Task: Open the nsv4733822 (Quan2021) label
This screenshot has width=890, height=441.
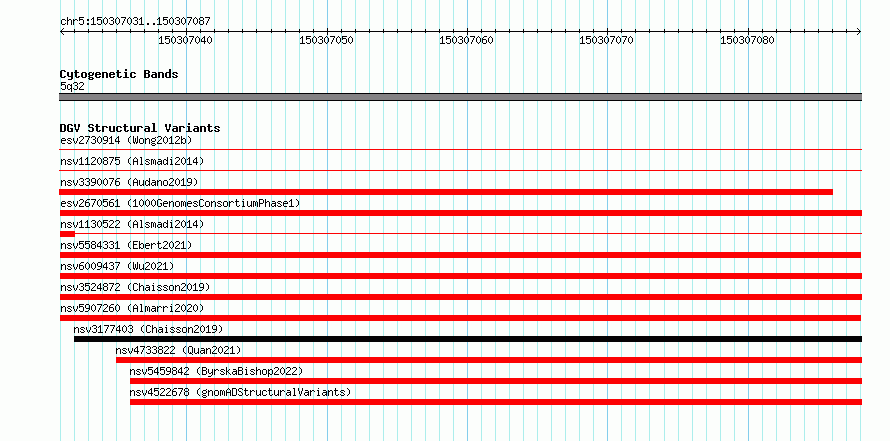Action: click(x=178, y=350)
